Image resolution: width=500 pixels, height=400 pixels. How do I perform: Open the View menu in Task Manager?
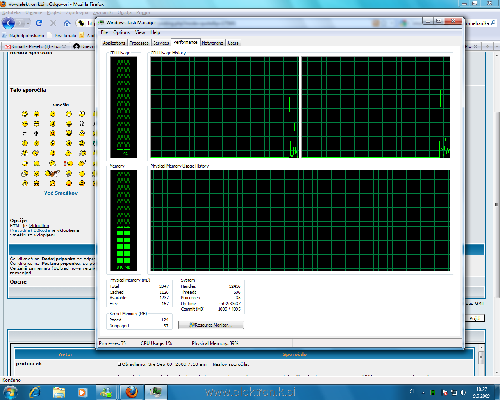pyautogui.click(x=140, y=32)
